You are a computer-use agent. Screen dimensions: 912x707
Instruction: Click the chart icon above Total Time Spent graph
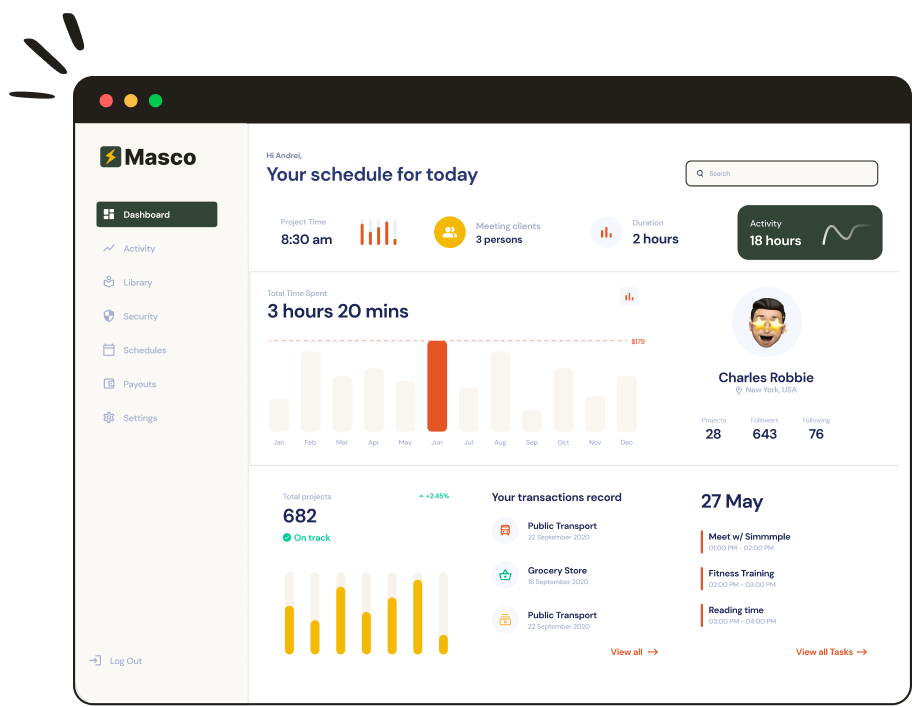629,296
